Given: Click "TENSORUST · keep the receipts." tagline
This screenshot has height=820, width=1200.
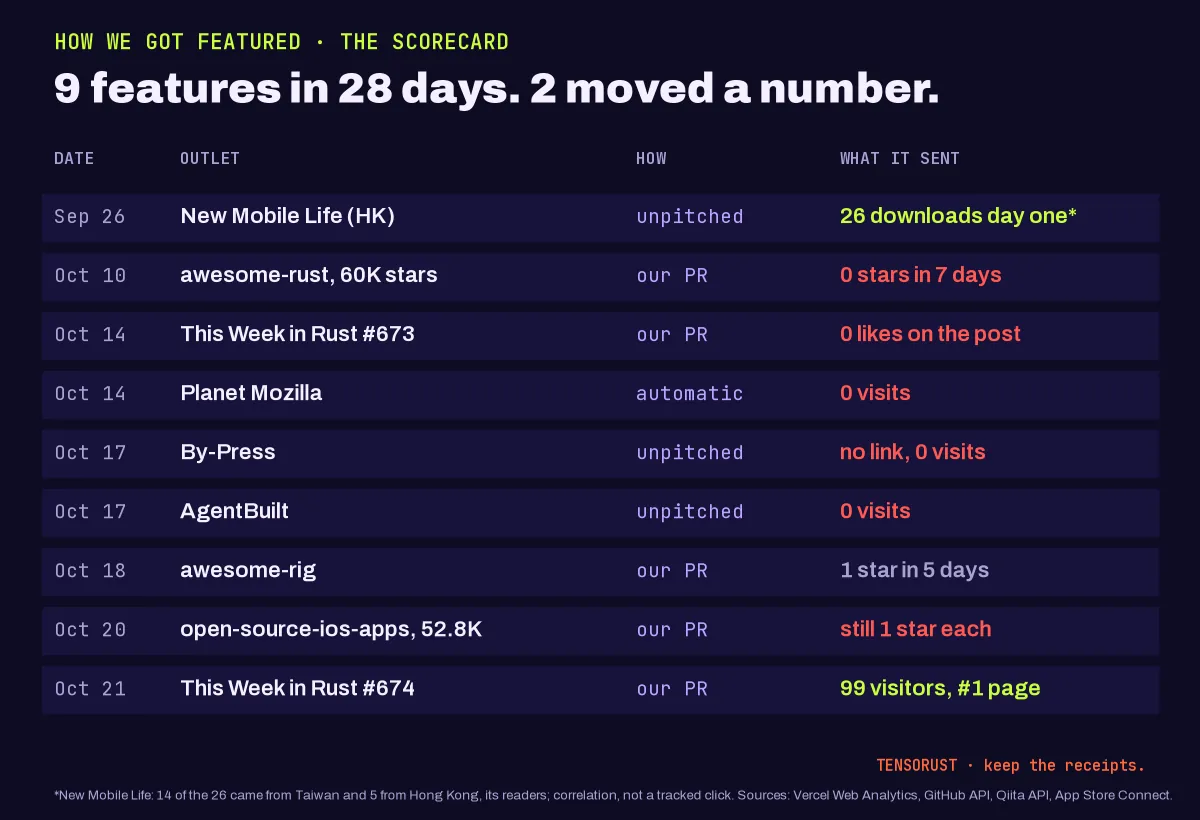Looking at the screenshot, I should click(1011, 765).
